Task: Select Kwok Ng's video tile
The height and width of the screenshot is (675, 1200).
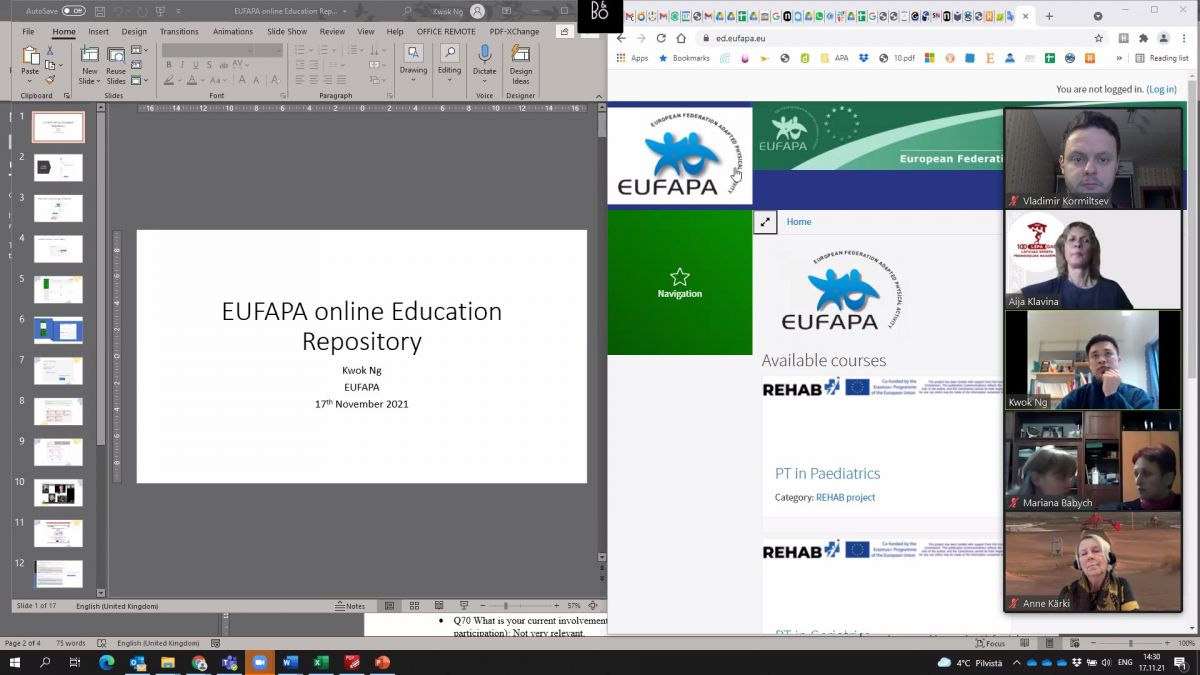Action: (1093, 360)
